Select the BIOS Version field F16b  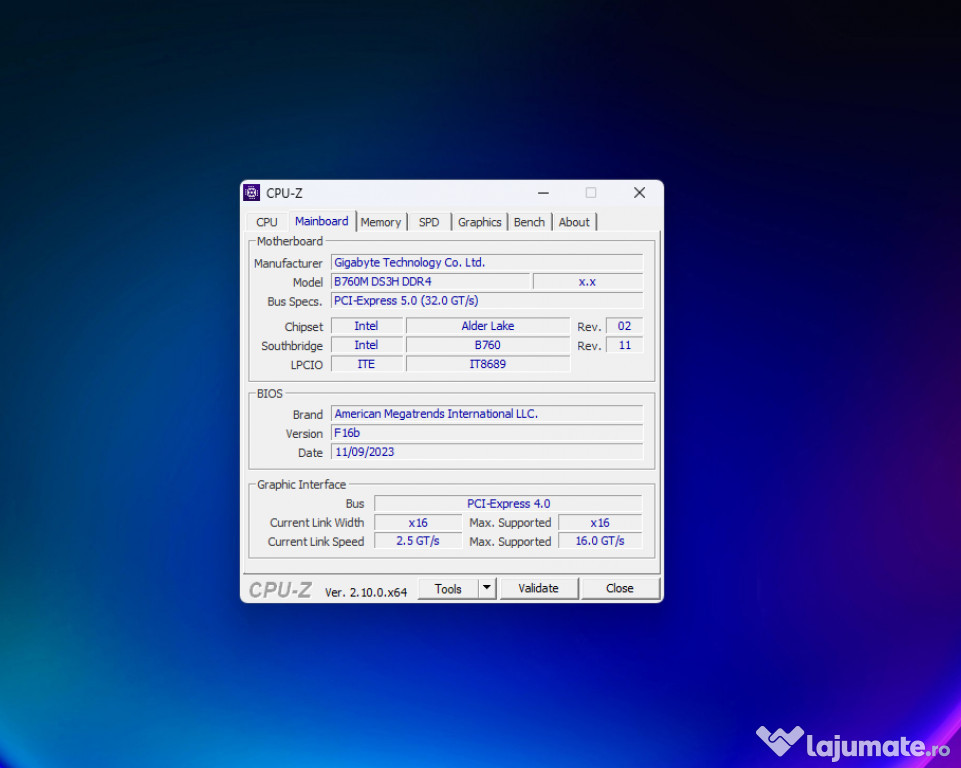coord(486,433)
